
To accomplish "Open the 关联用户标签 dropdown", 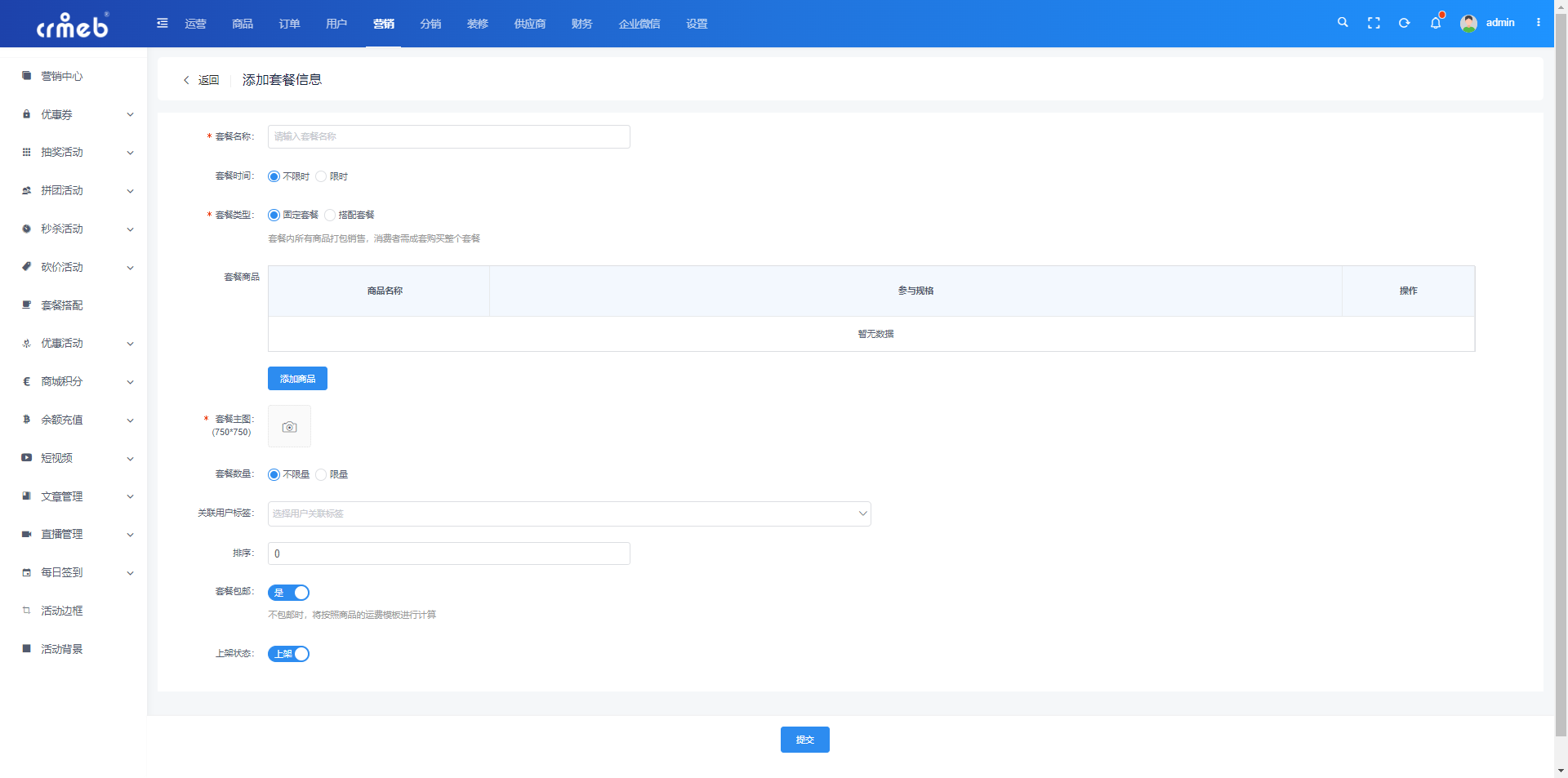I will pos(568,513).
